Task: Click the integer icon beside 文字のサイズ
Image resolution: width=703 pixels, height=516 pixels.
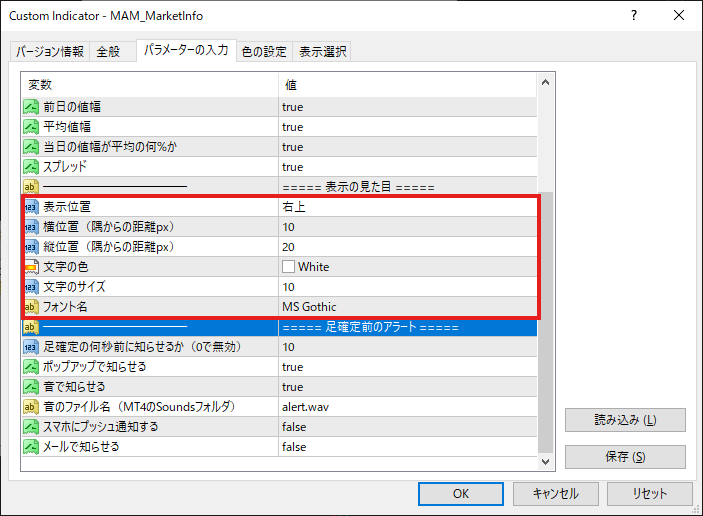Action: pyautogui.click(x=31, y=286)
